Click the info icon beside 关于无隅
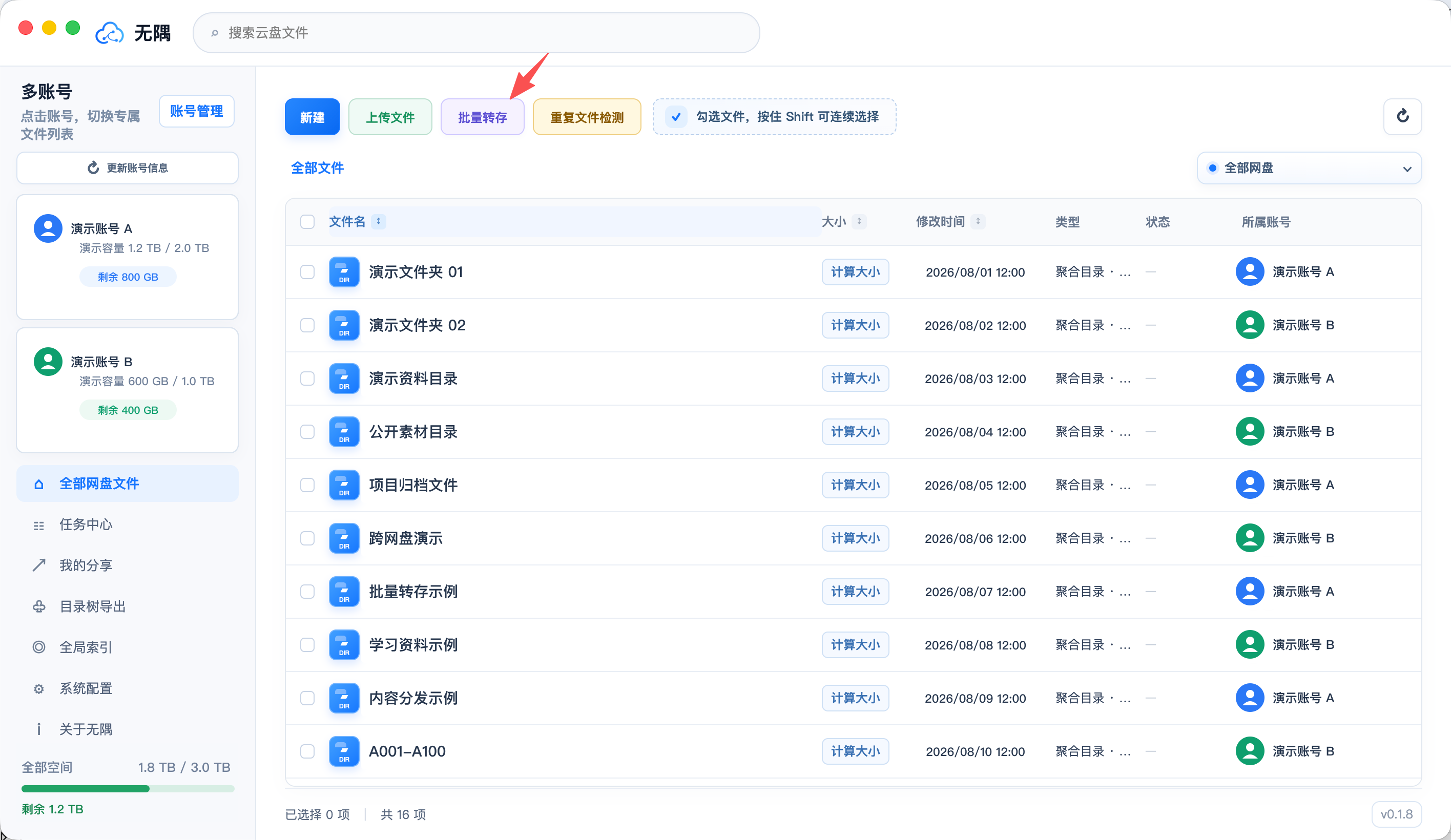 click(x=38, y=729)
